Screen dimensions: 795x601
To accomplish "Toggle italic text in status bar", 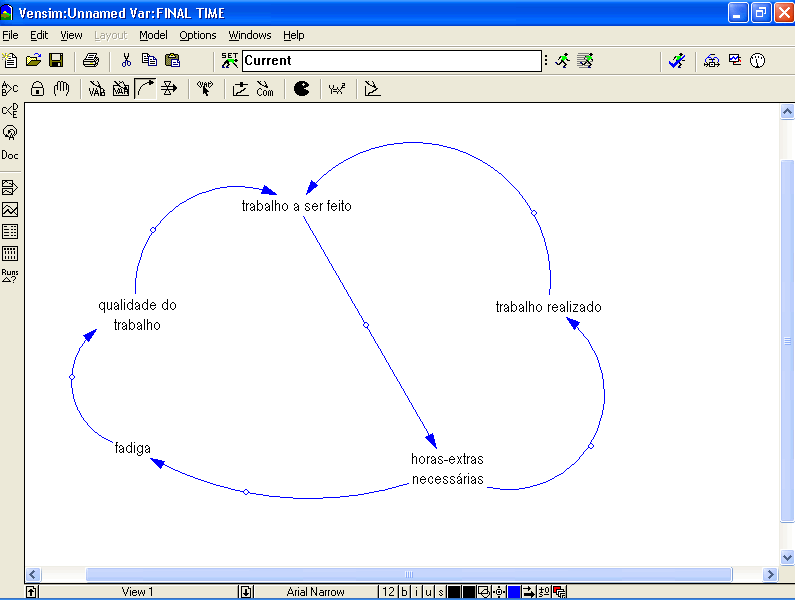I will pyautogui.click(x=417, y=592).
